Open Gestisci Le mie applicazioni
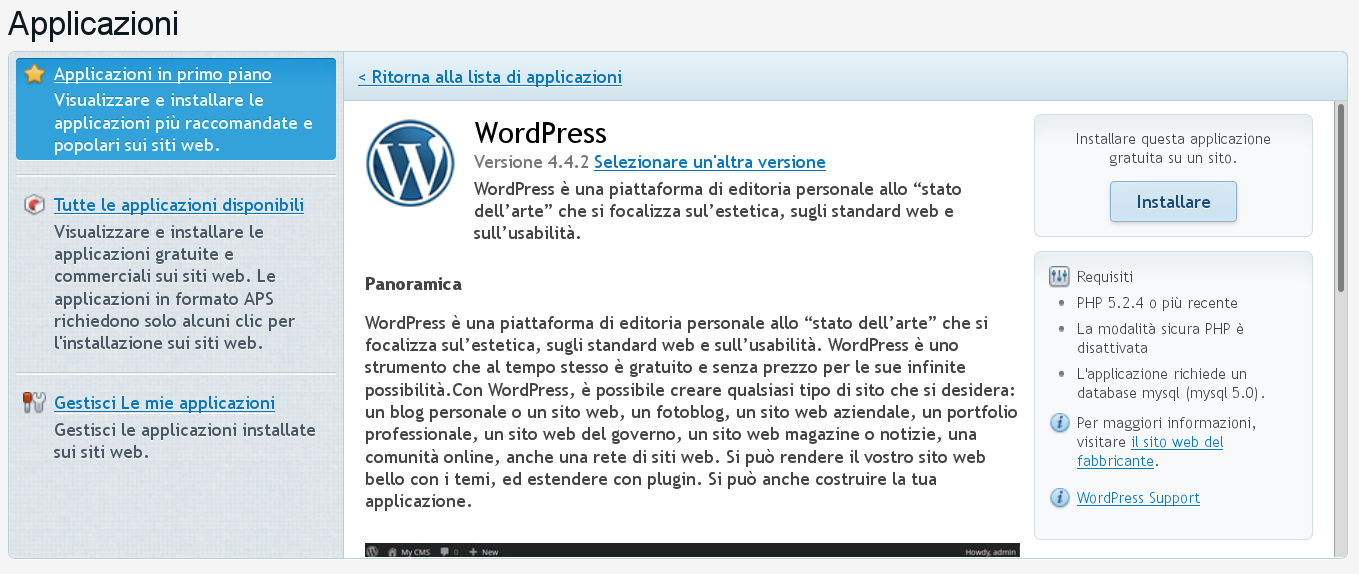 164,403
